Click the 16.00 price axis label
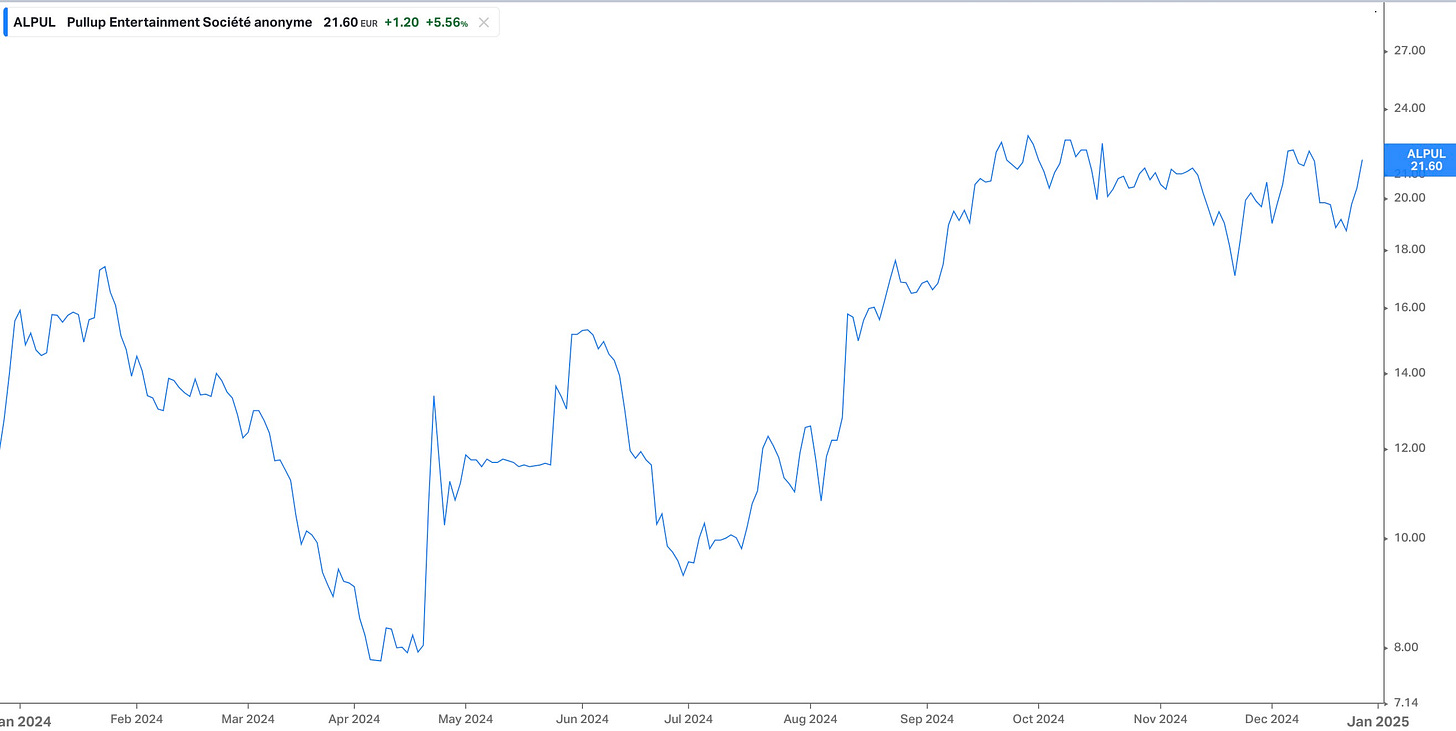The image size is (1456, 731). tap(1408, 307)
